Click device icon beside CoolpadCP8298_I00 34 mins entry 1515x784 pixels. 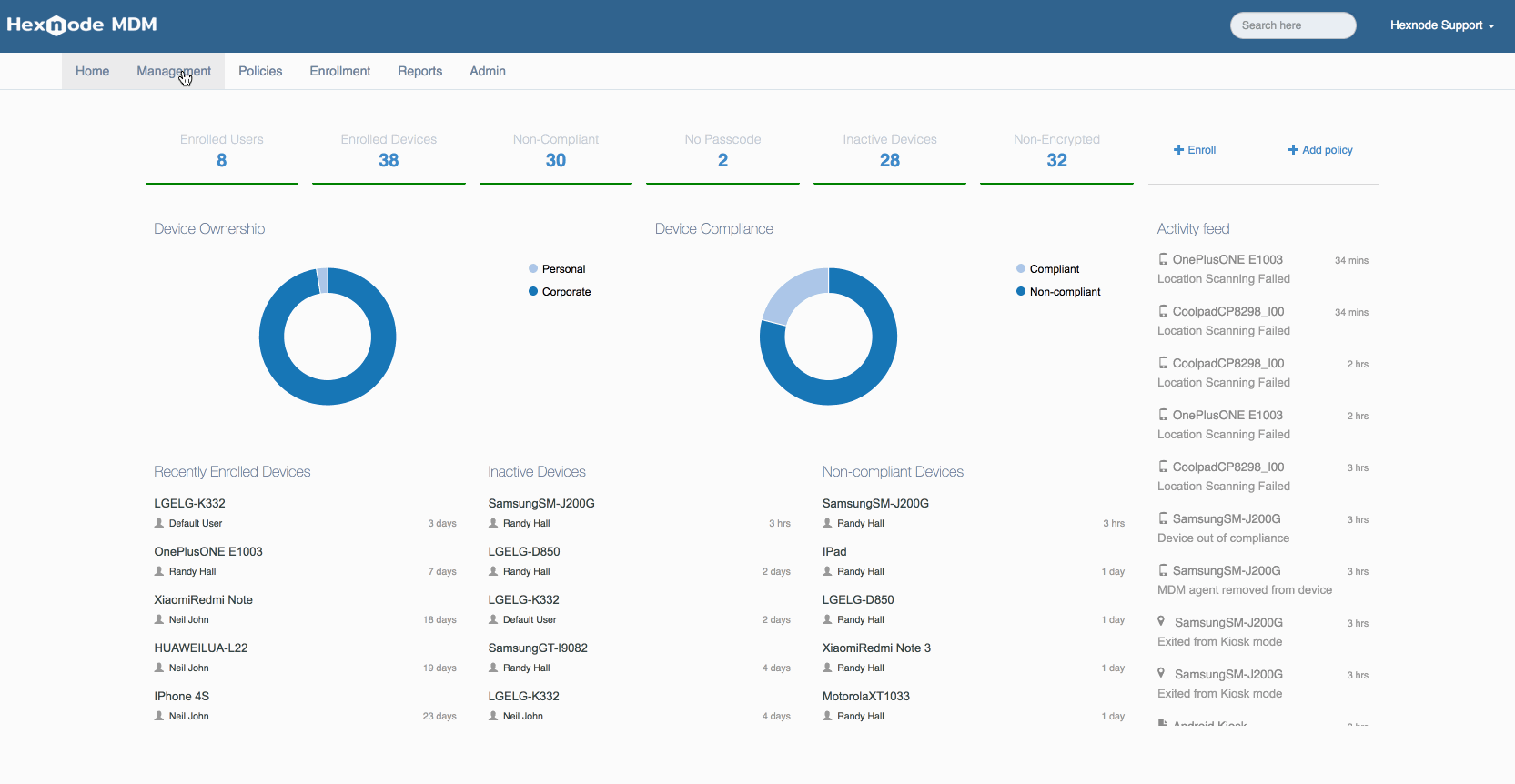(1163, 311)
